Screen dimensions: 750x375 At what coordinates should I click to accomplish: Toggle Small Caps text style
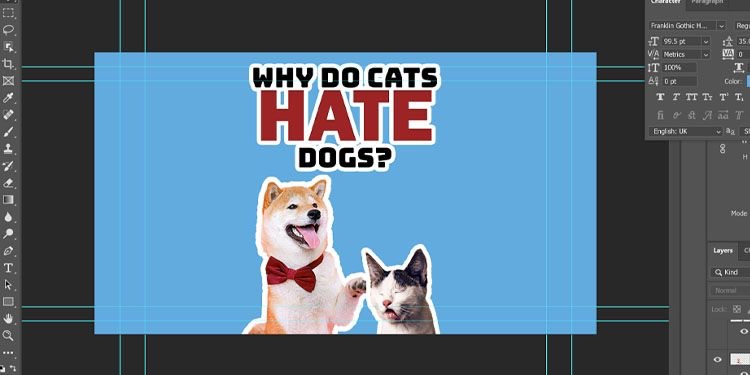click(x=707, y=97)
